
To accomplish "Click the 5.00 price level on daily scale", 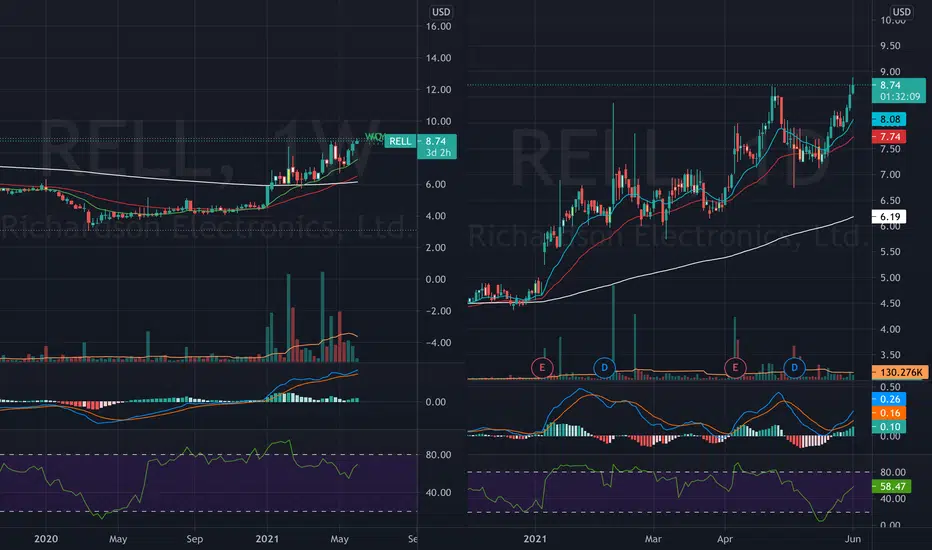I will click(x=890, y=278).
